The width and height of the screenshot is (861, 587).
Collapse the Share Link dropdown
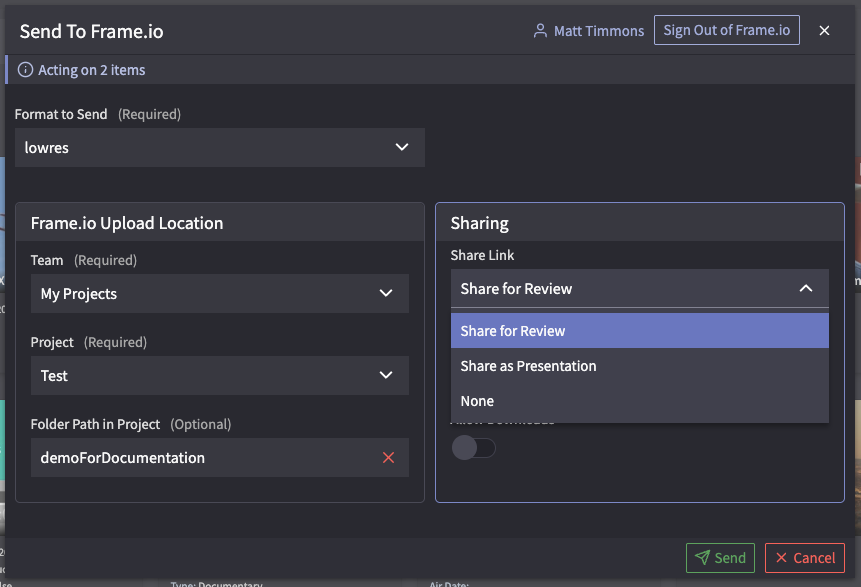point(639,288)
